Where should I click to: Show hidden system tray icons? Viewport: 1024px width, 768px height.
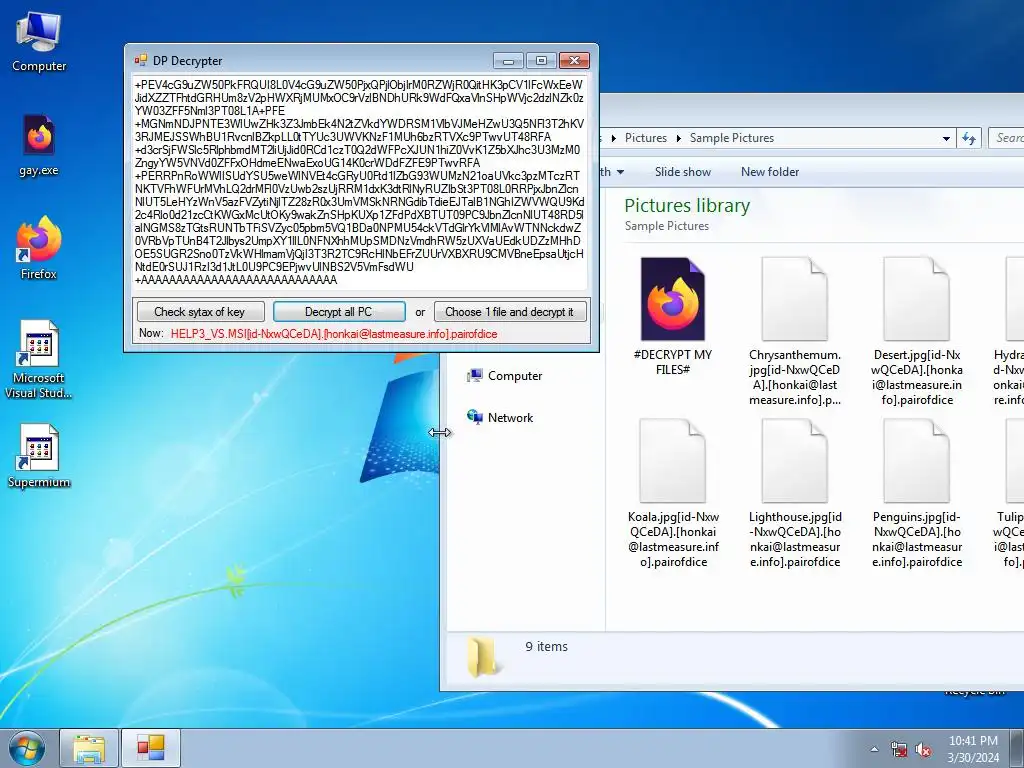[874, 749]
